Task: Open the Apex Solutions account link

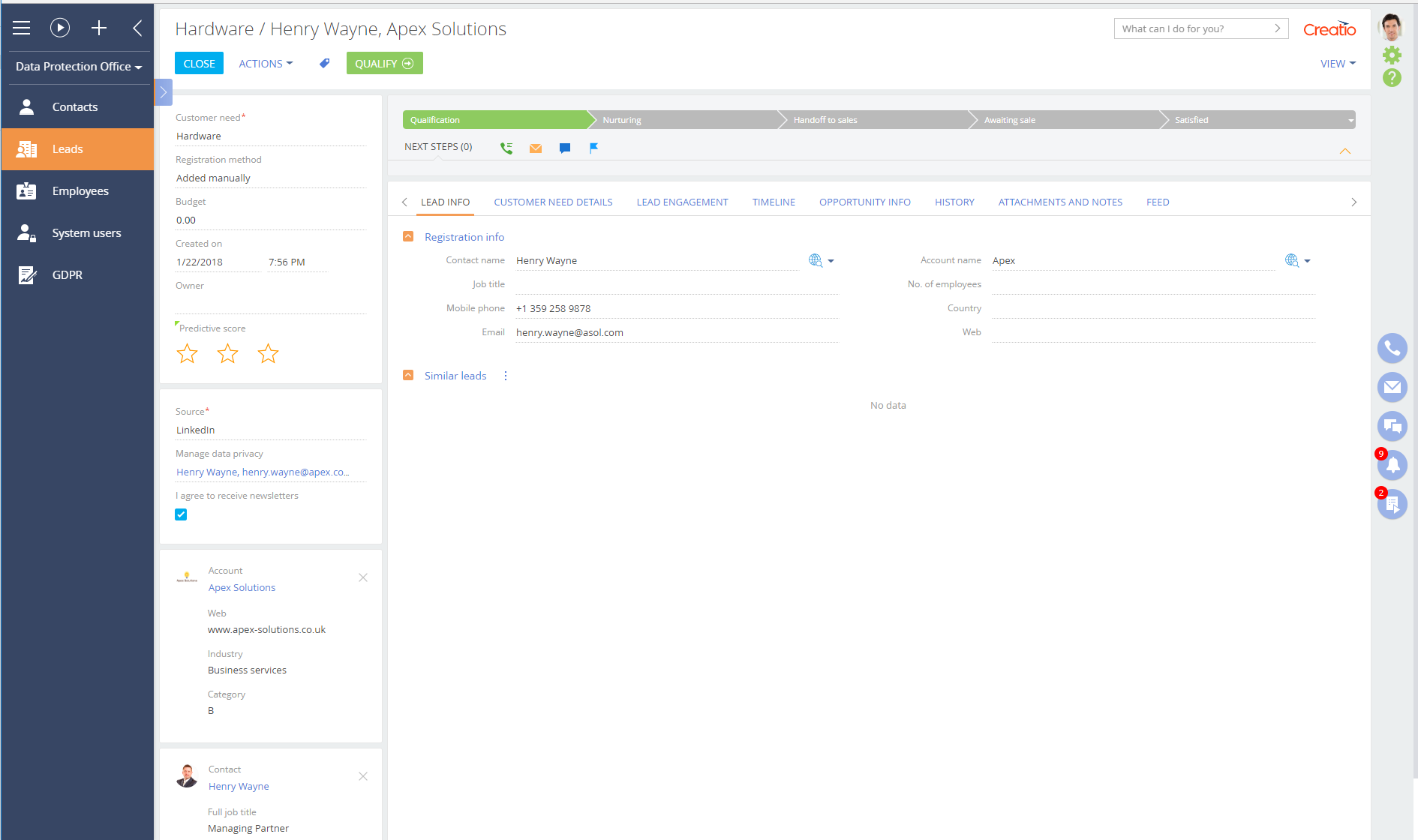Action: click(242, 588)
